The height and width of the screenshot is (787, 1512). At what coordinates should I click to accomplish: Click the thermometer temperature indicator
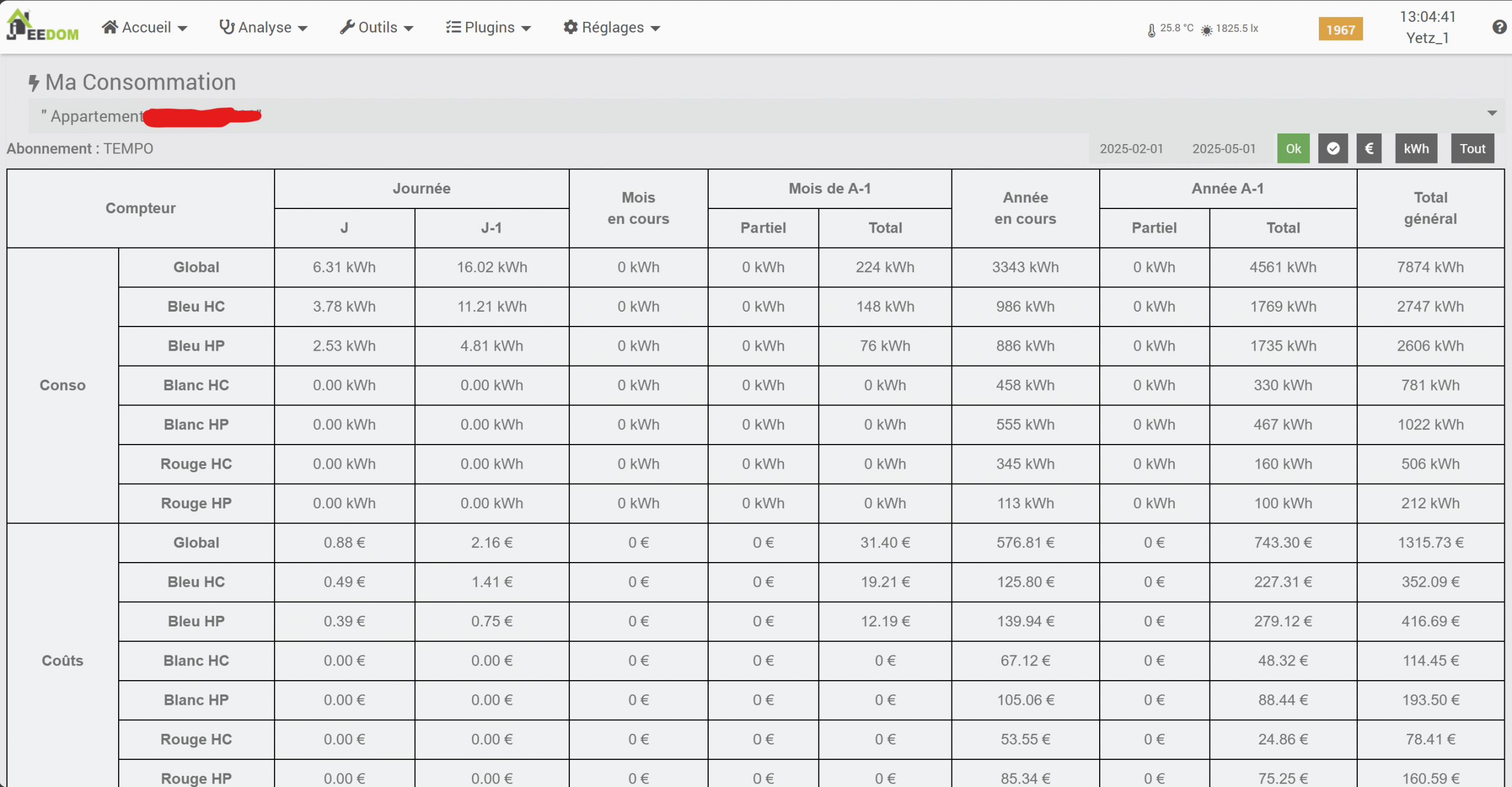pyautogui.click(x=1151, y=30)
